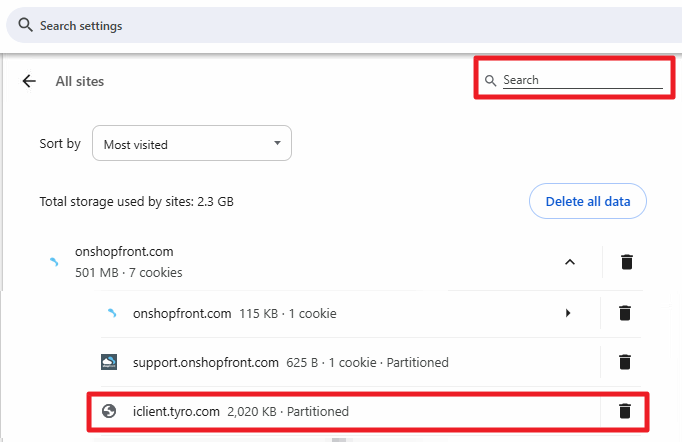
Task: Click trash icon for onshopfront.com 115 KB entry
Action: click(625, 313)
